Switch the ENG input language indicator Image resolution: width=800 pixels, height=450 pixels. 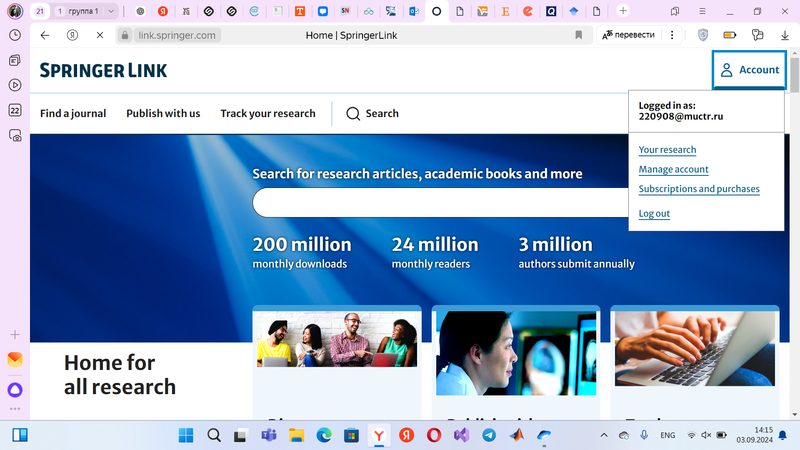tap(667, 435)
